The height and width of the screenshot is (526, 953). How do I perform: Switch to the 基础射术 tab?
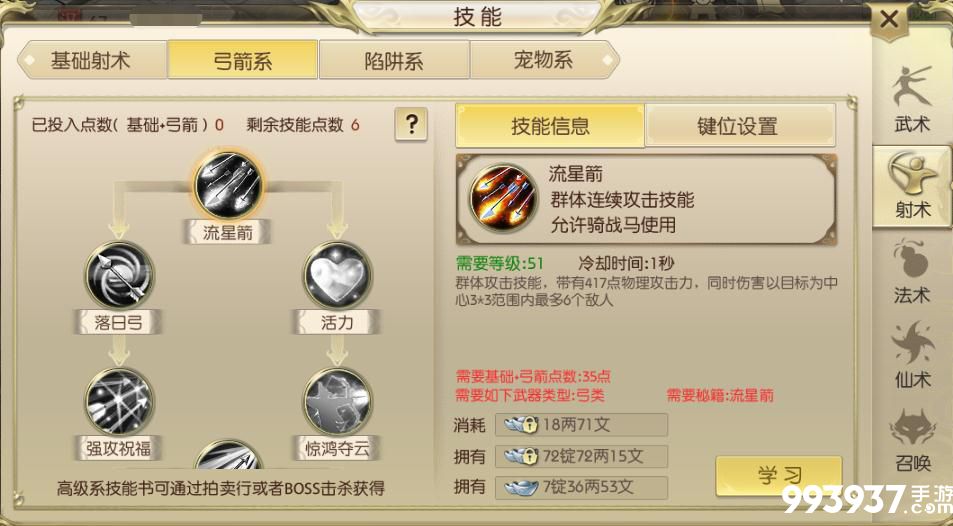tap(91, 60)
